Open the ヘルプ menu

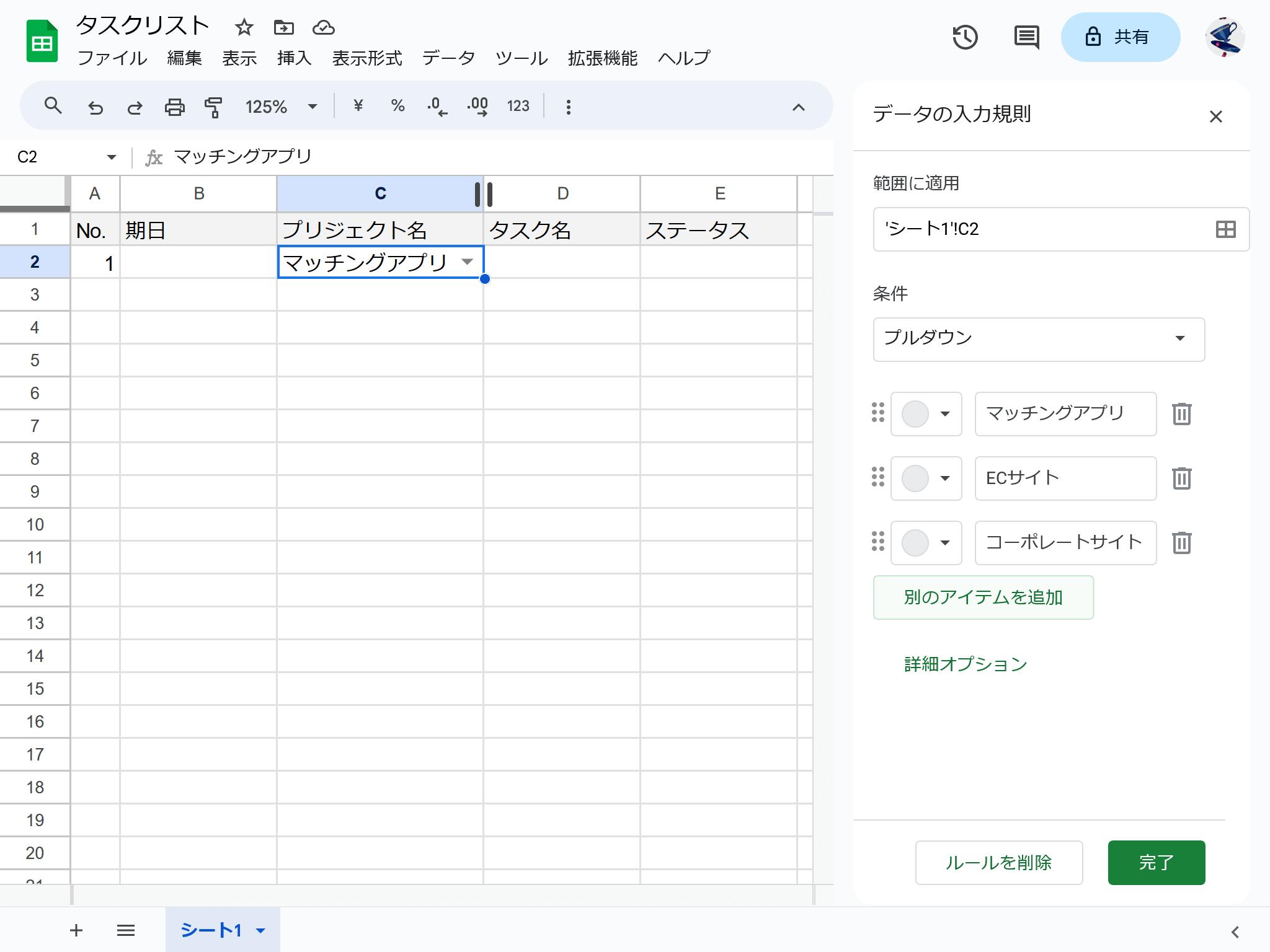[684, 58]
